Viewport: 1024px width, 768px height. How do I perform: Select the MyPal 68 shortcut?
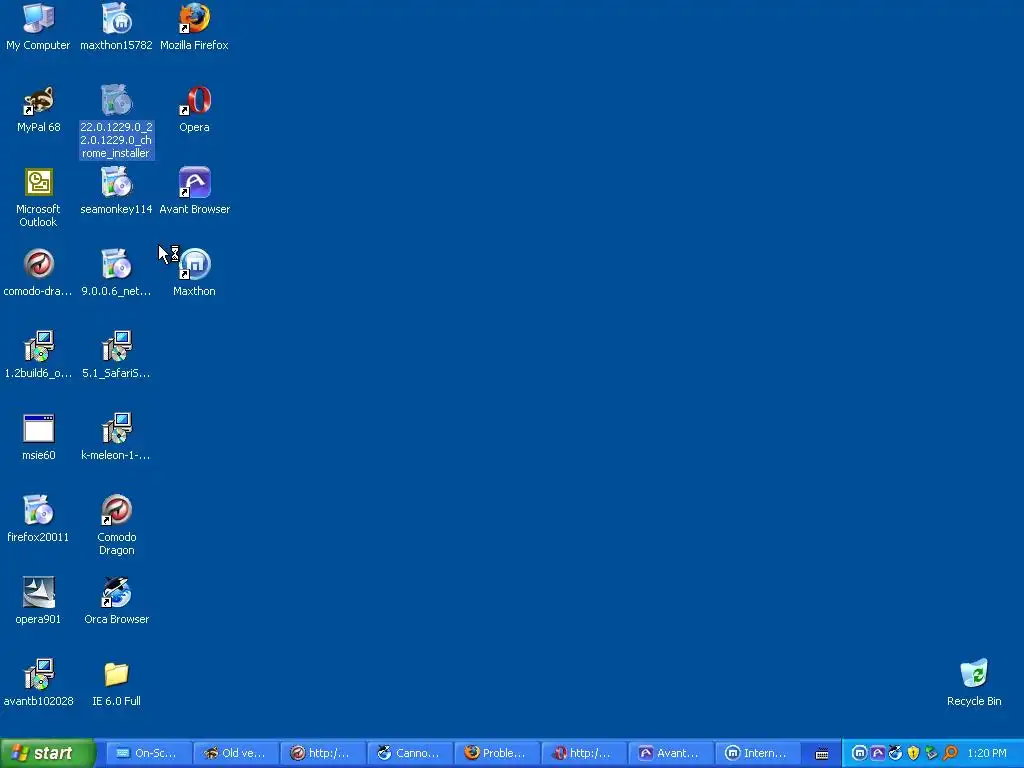click(x=38, y=108)
